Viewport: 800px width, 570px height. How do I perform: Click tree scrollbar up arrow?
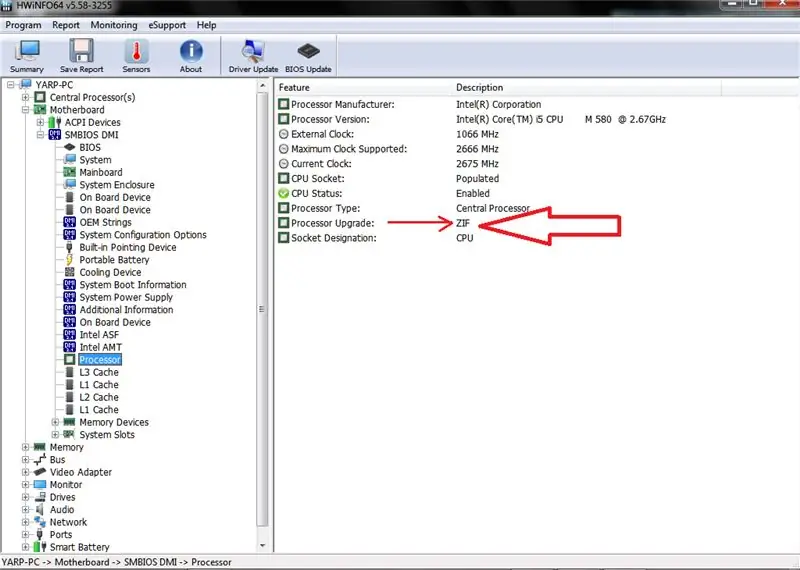[262, 86]
